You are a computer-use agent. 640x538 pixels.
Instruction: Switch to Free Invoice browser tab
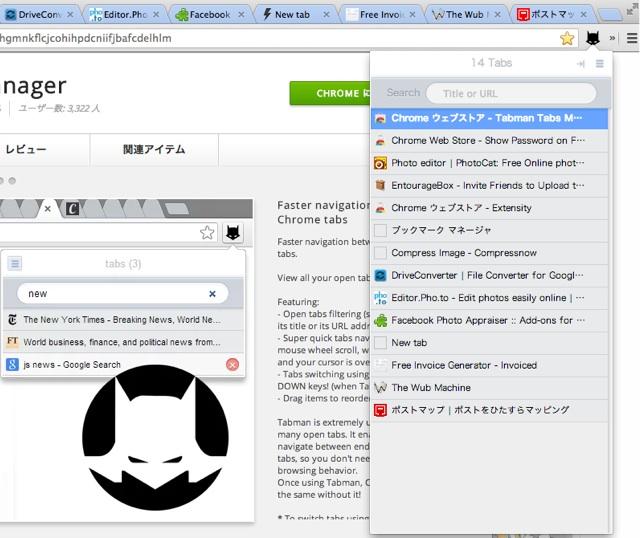pos(380,15)
